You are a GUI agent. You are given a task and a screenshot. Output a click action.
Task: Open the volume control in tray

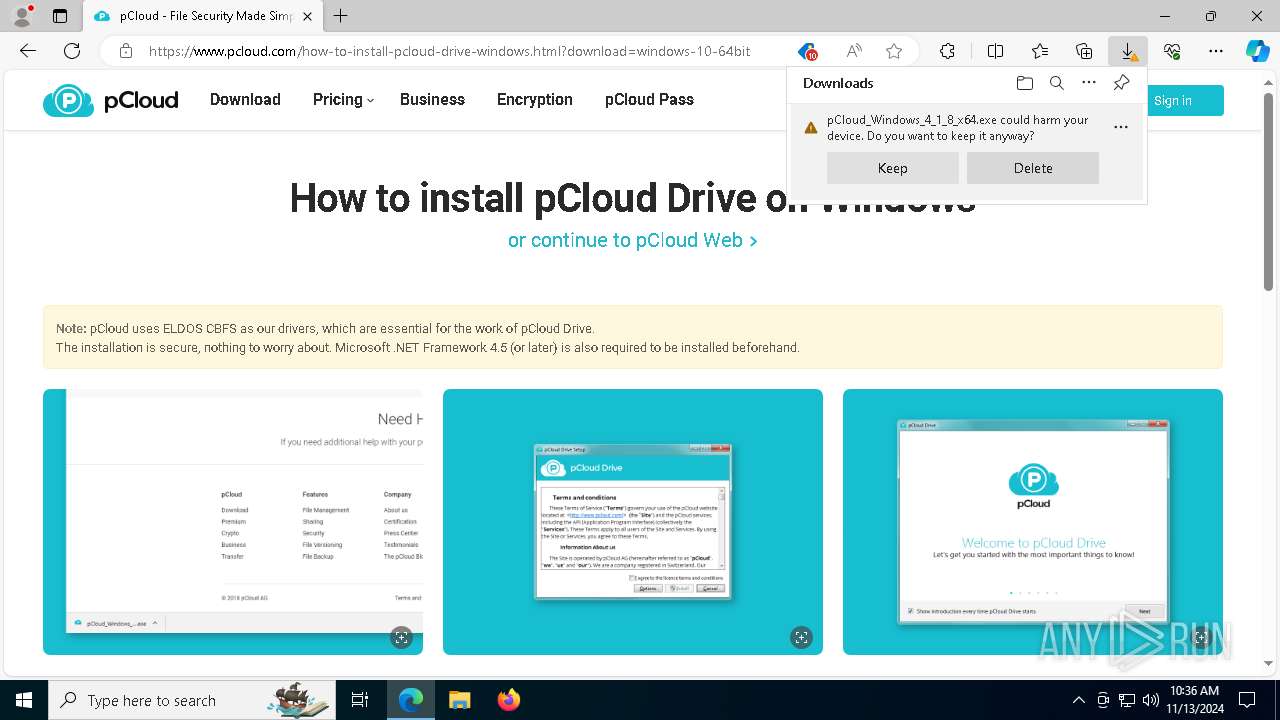1150,700
